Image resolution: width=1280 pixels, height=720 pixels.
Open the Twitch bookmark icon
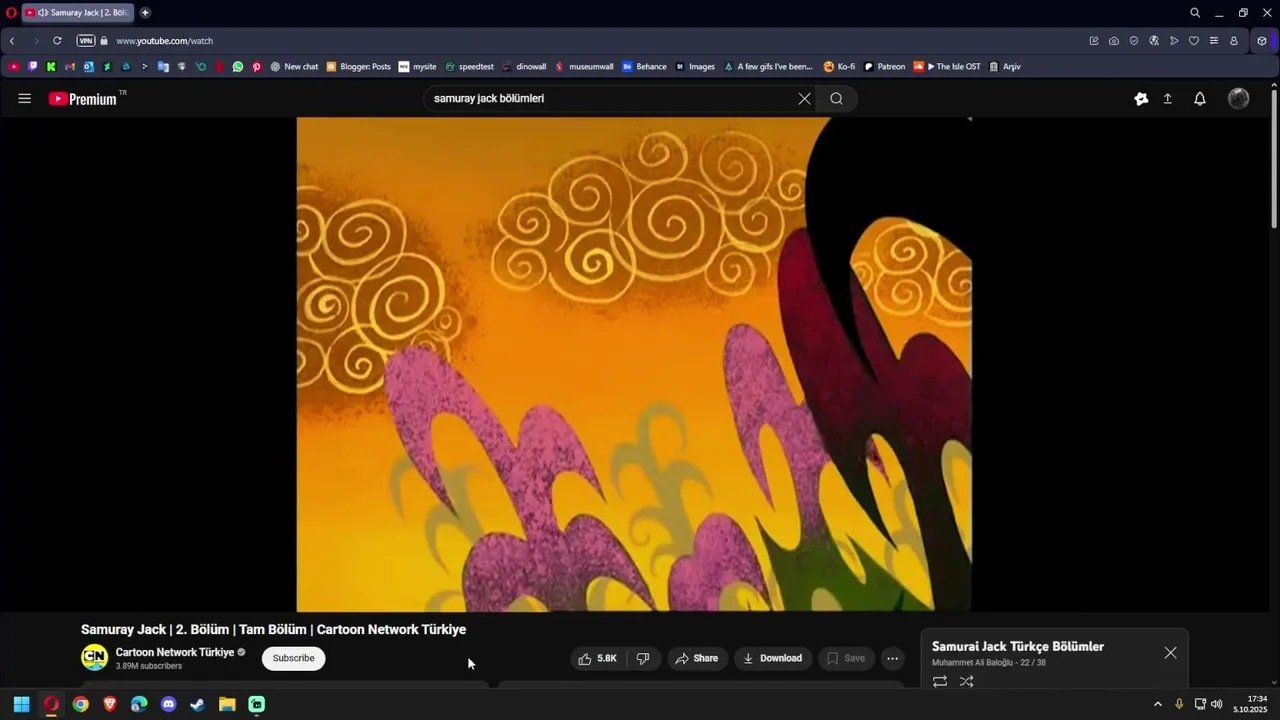[x=33, y=67]
